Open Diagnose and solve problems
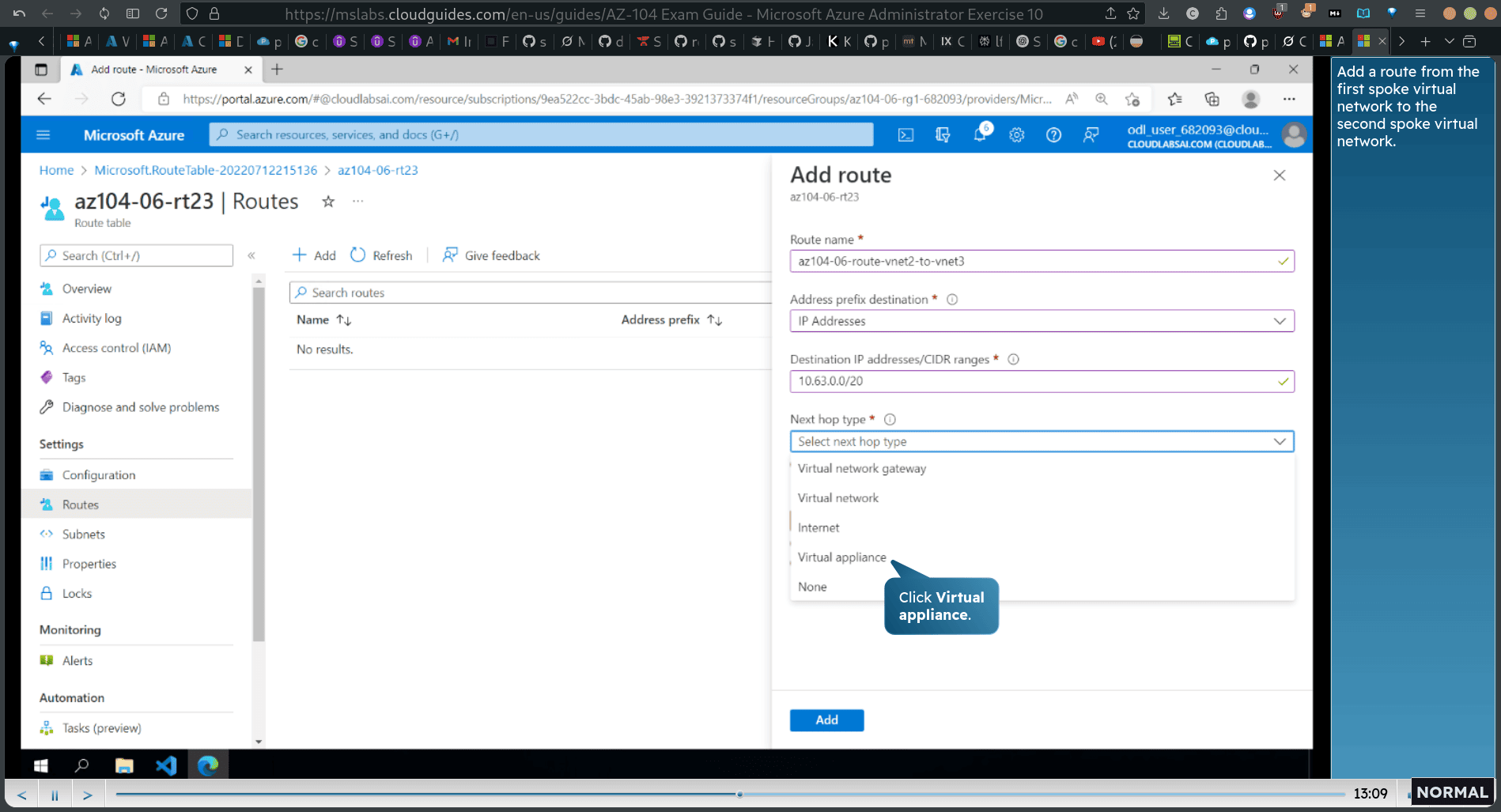 click(x=141, y=407)
